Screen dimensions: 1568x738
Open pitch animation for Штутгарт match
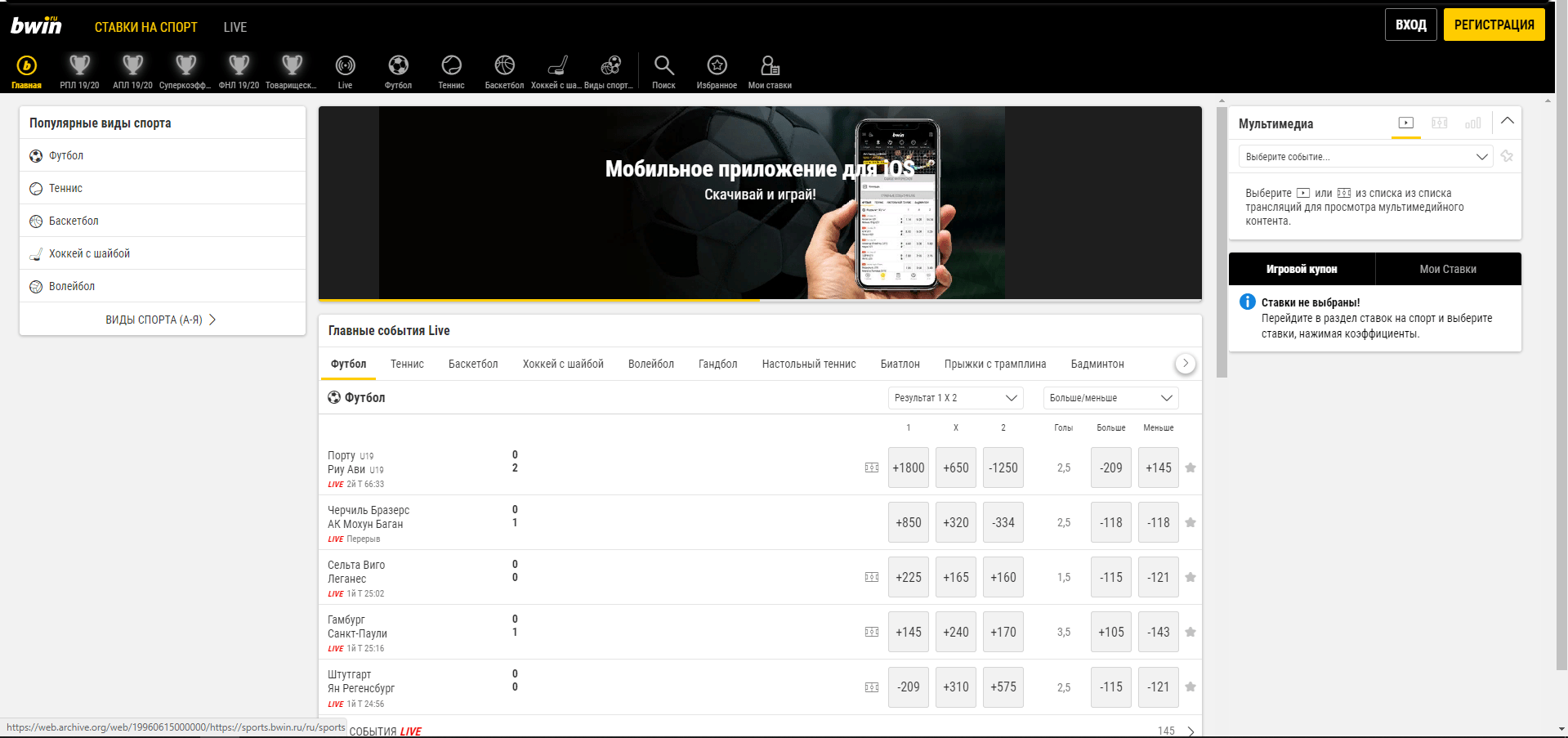pos(872,687)
